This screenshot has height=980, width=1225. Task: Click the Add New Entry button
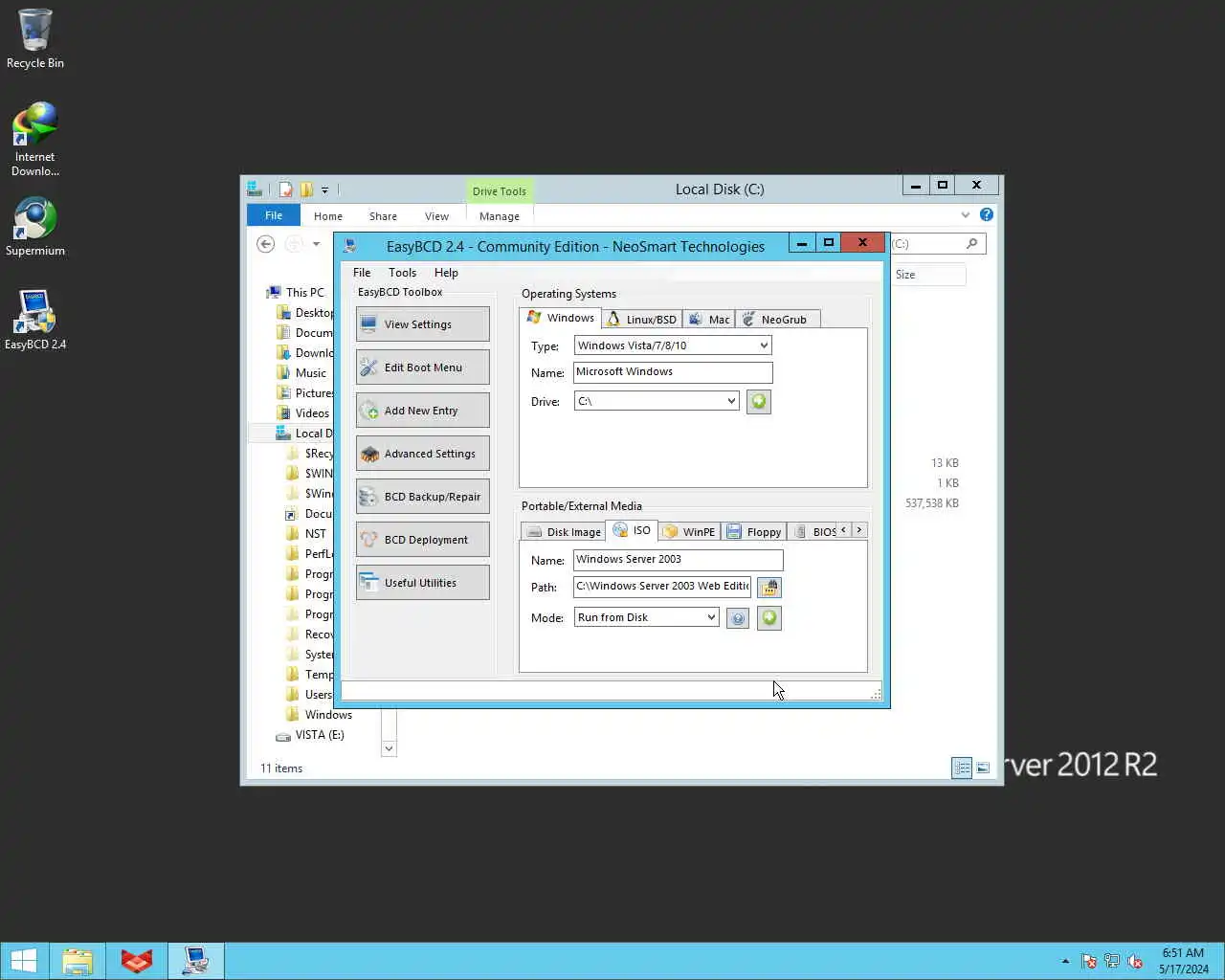(x=422, y=410)
